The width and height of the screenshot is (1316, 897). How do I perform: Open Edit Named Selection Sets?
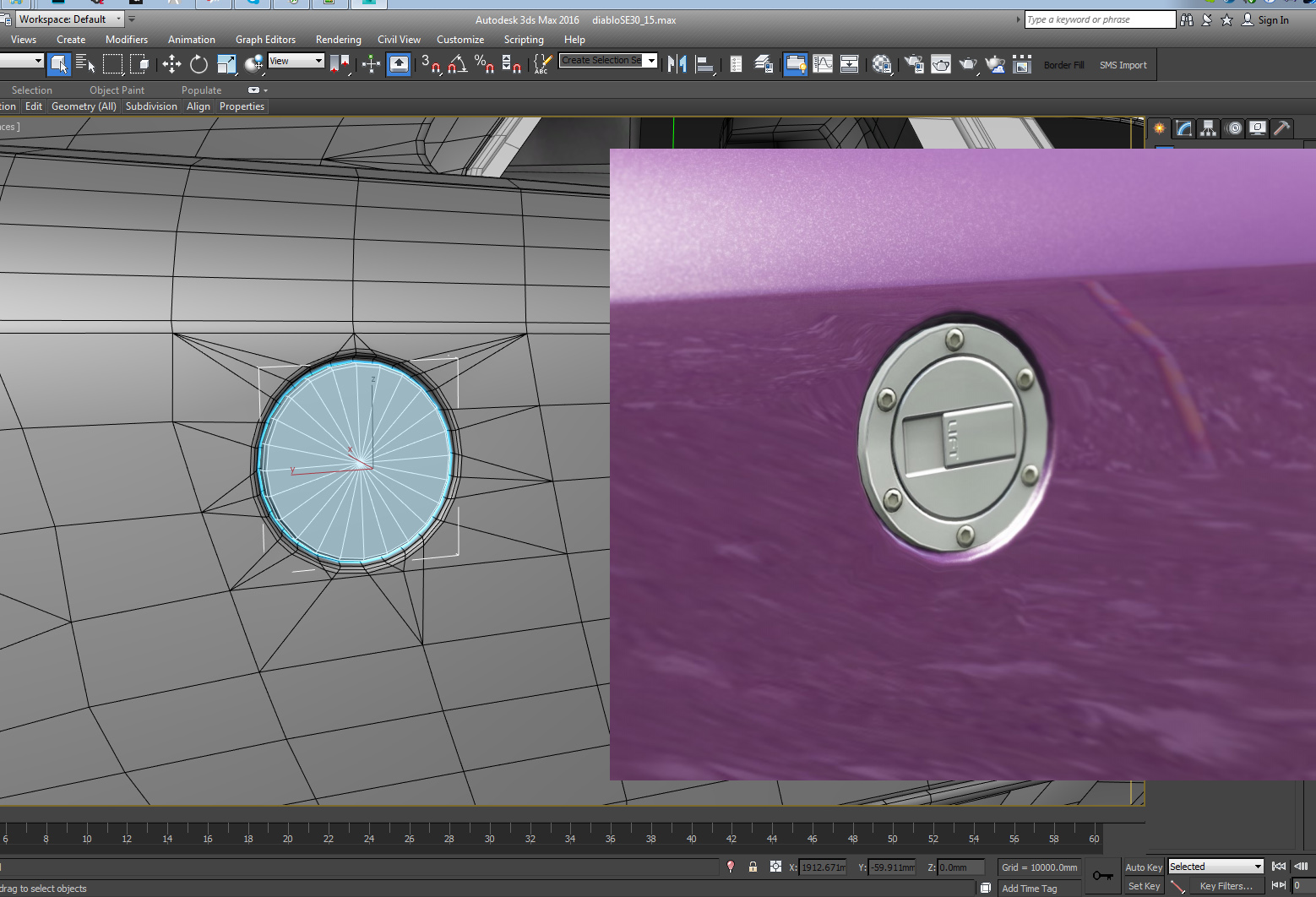[543, 64]
